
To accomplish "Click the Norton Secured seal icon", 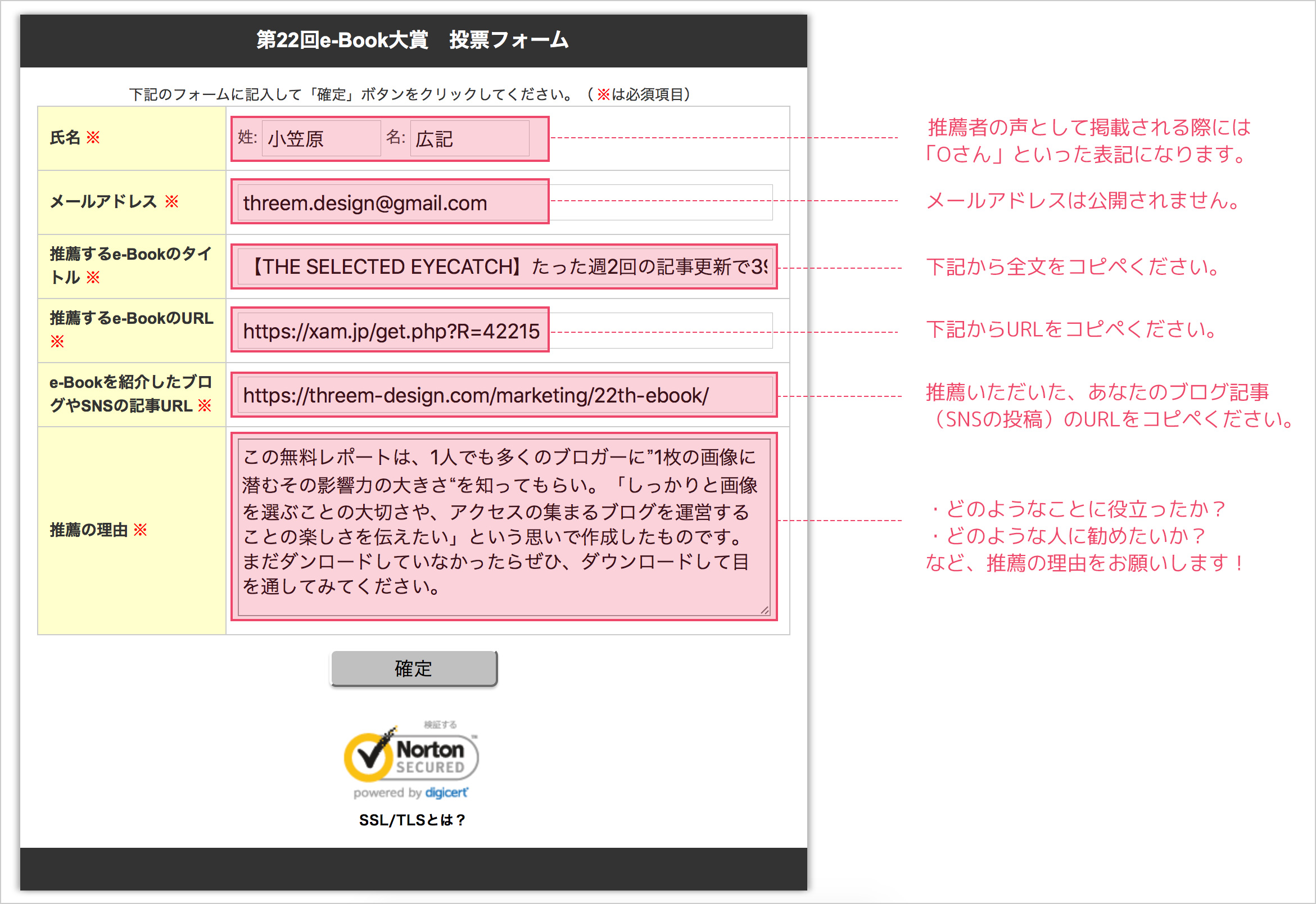I will pos(411,757).
